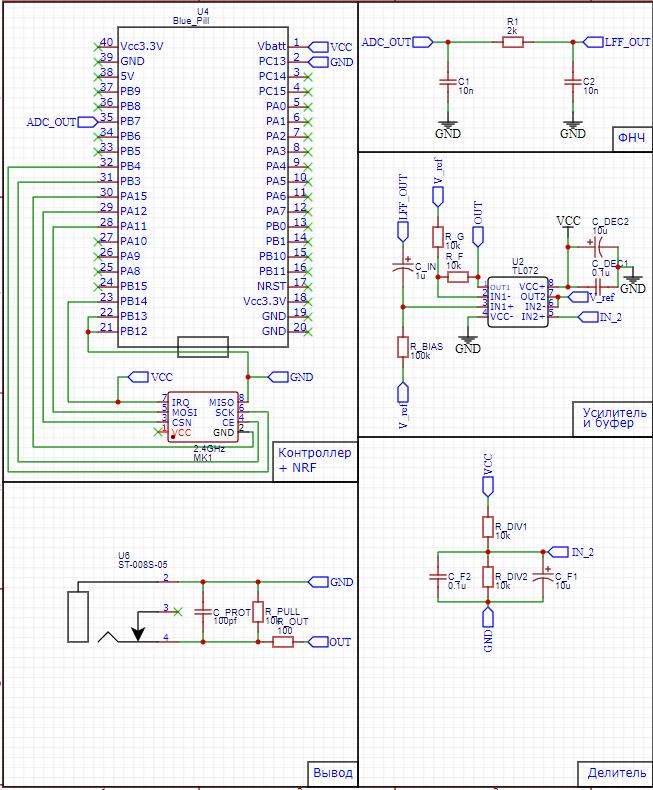The width and height of the screenshot is (653, 790).
Task: Select resistor R_PULL
Action: 258,612
